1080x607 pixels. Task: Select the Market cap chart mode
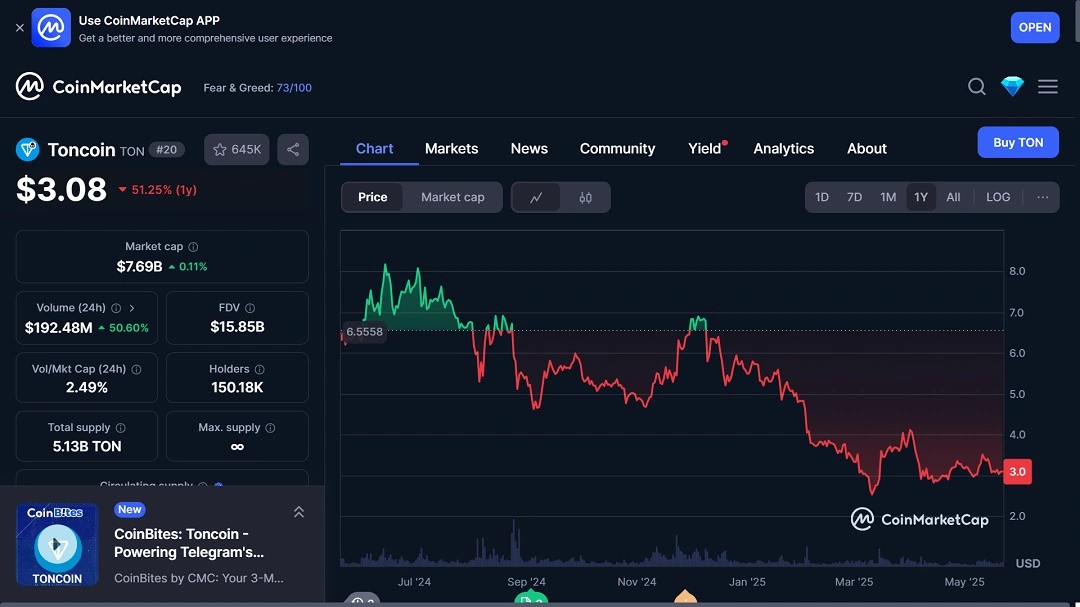tap(453, 197)
